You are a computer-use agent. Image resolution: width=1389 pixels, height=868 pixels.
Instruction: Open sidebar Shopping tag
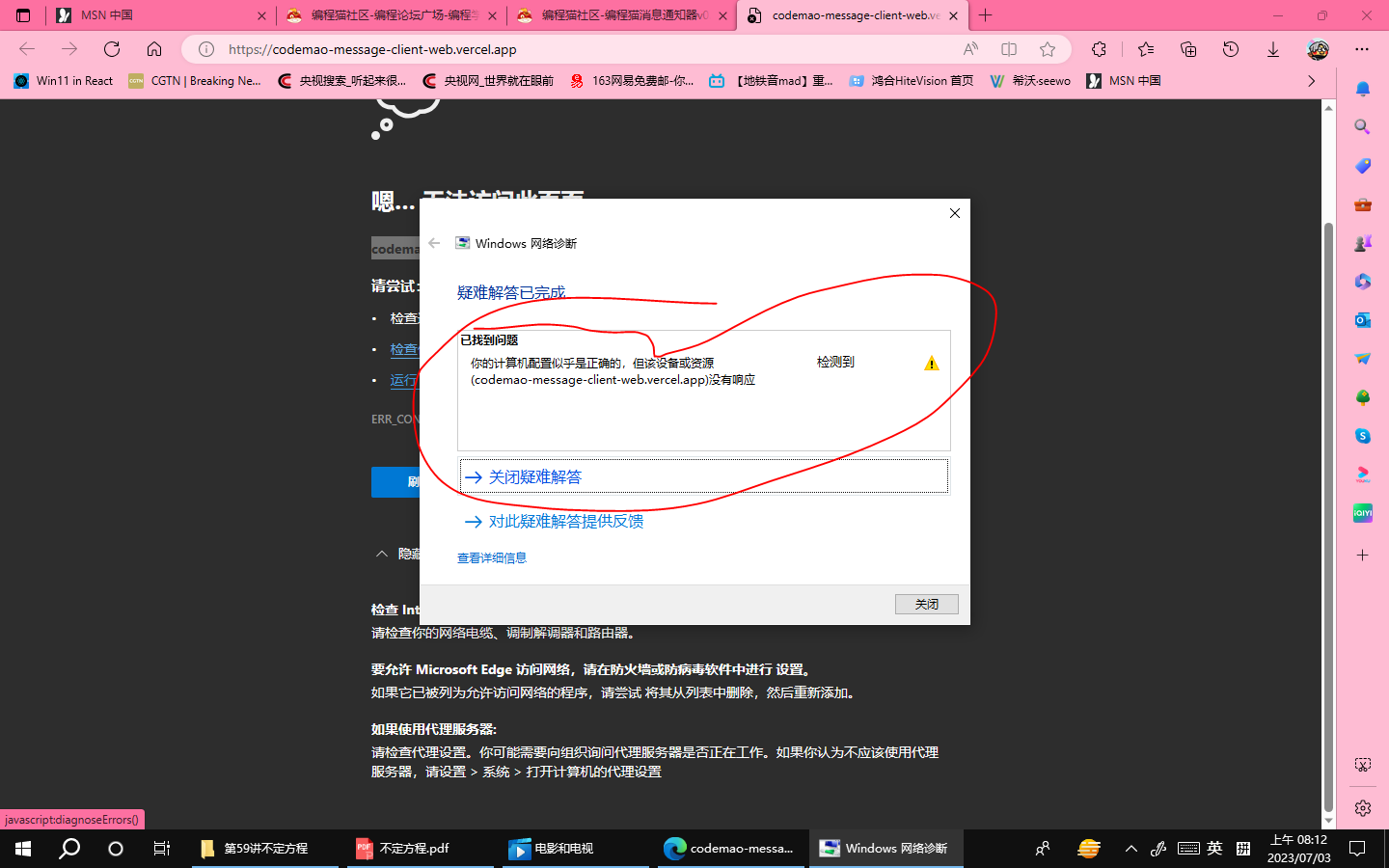[1363, 166]
